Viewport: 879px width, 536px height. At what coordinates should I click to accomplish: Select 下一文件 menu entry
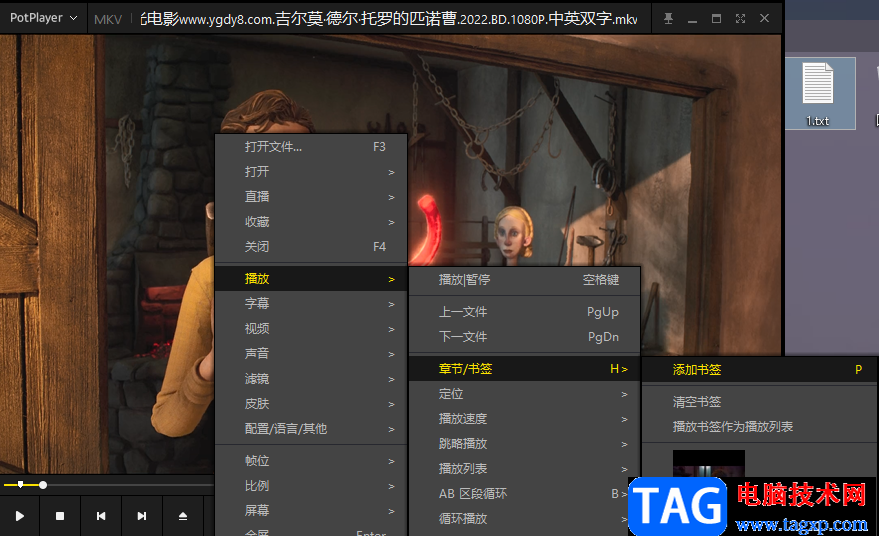click(524, 337)
